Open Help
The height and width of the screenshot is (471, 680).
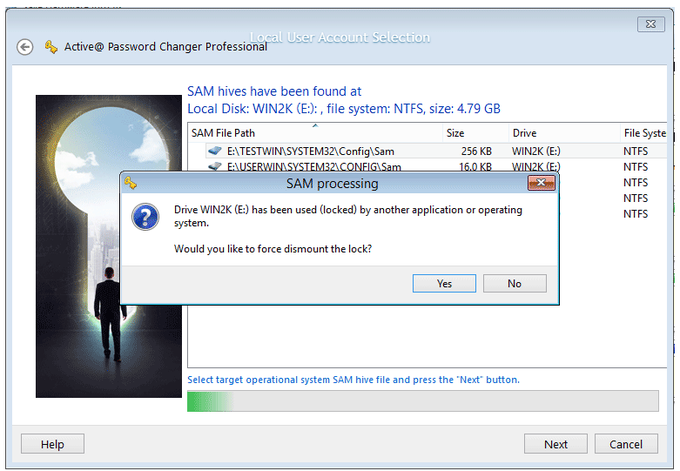52,444
